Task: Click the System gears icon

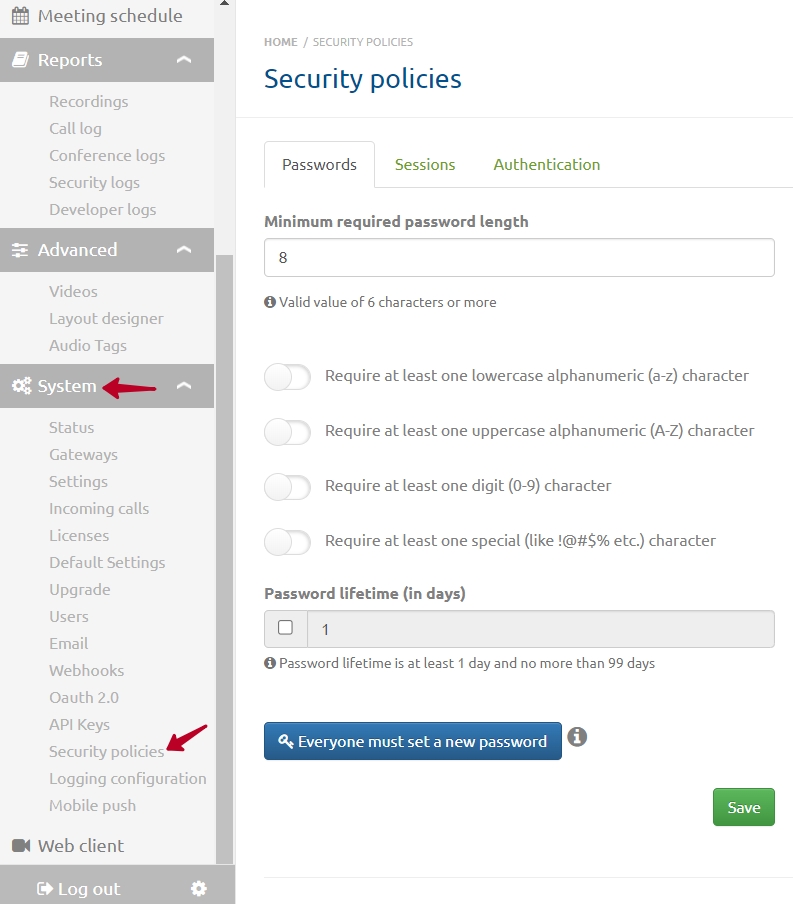Action: click(22, 386)
